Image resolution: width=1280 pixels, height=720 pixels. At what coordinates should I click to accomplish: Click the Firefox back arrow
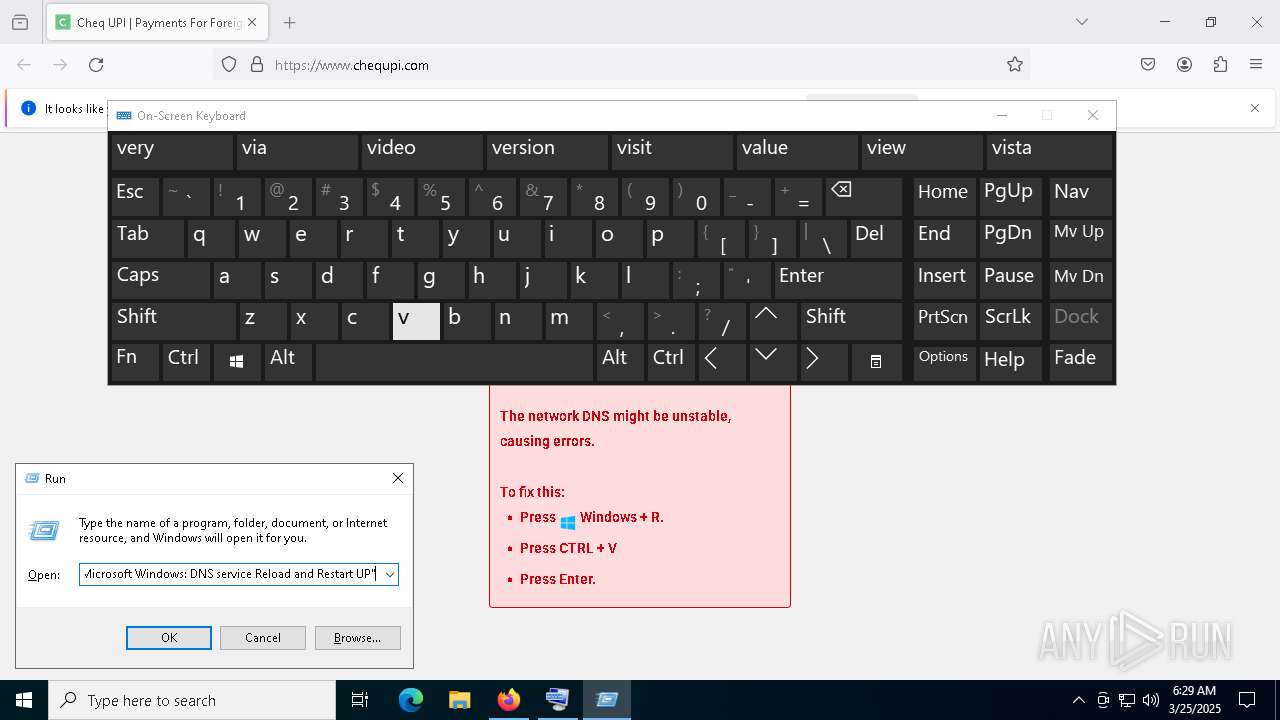tap(24, 65)
